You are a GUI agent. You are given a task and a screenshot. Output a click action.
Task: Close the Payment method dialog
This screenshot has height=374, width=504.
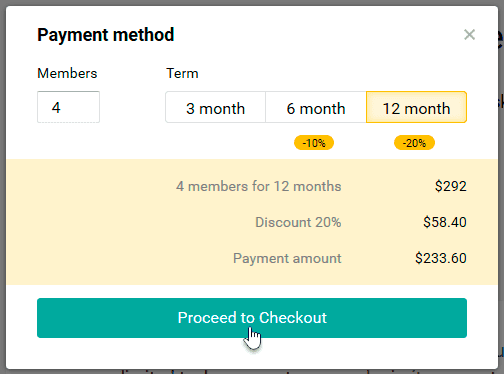click(x=469, y=35)
